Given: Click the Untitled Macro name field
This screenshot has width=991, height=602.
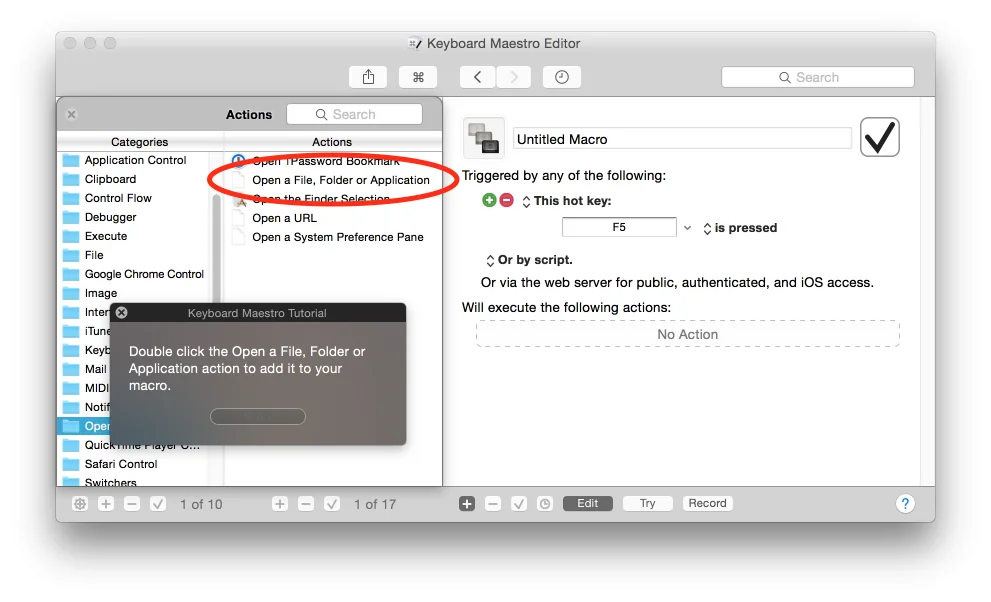Looking at the screenshot, I should pos(682,139).
